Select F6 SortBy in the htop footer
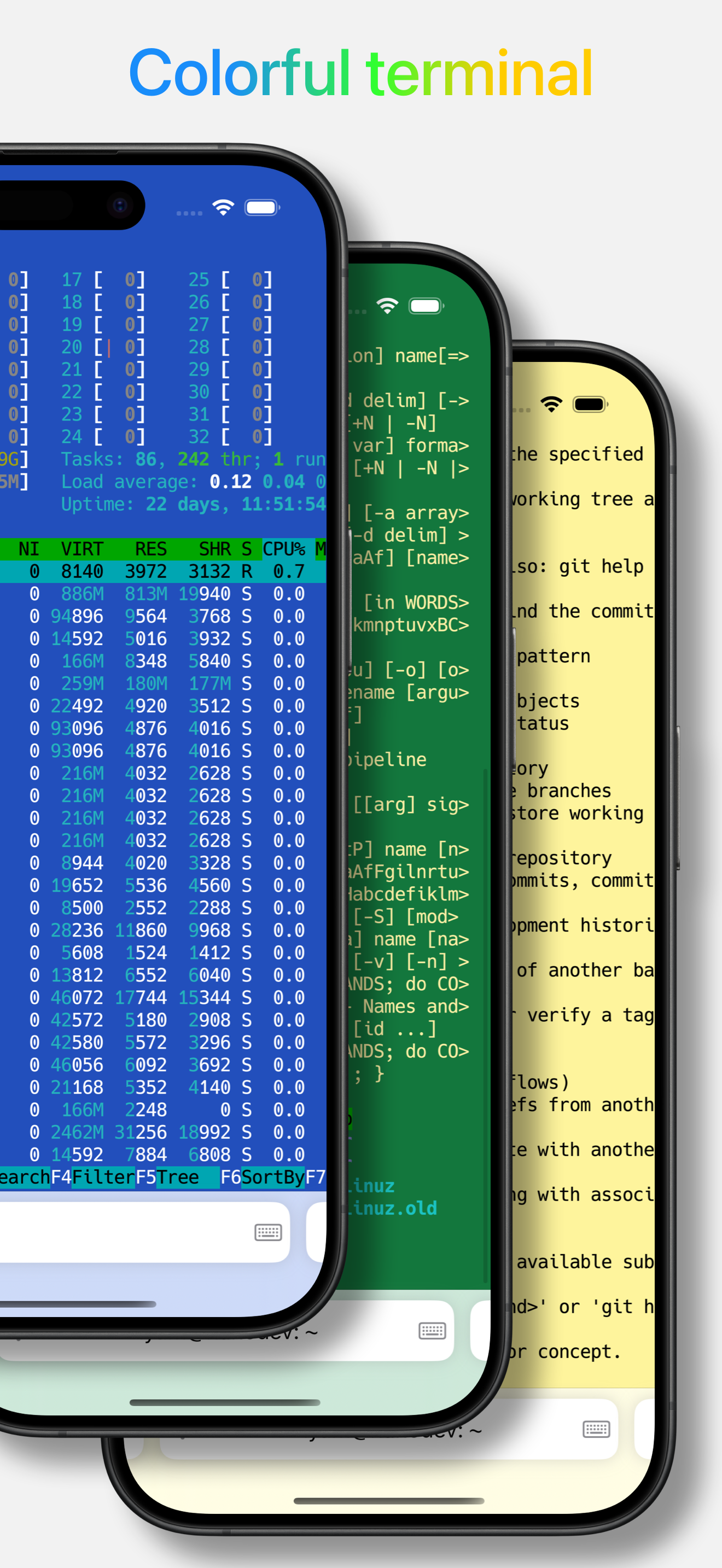 click(263, 1177)
